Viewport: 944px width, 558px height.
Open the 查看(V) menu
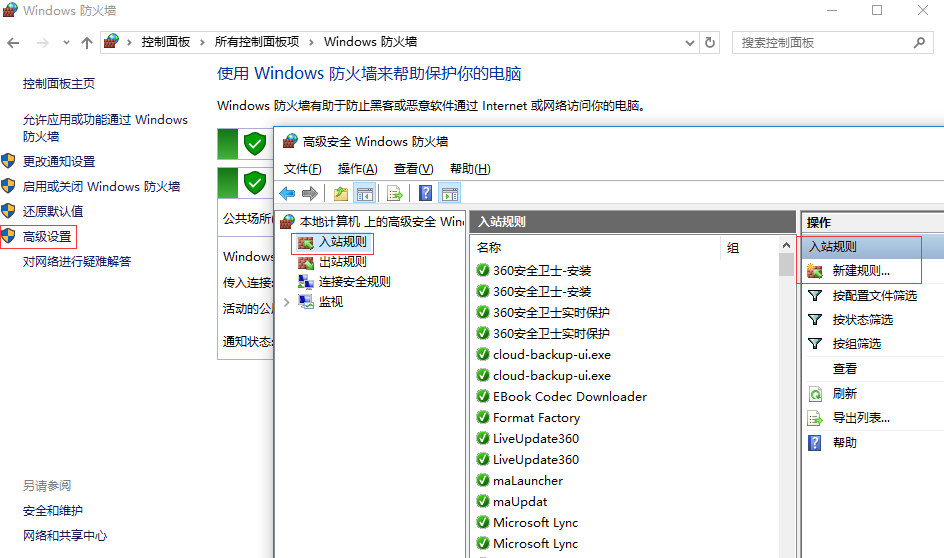coord(413,169)
